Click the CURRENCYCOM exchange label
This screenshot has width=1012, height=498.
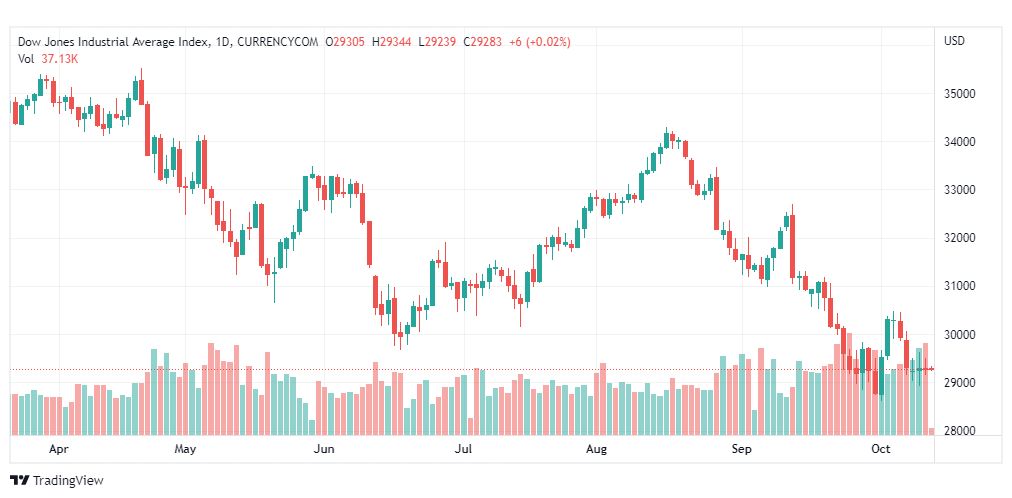(278, 42)
